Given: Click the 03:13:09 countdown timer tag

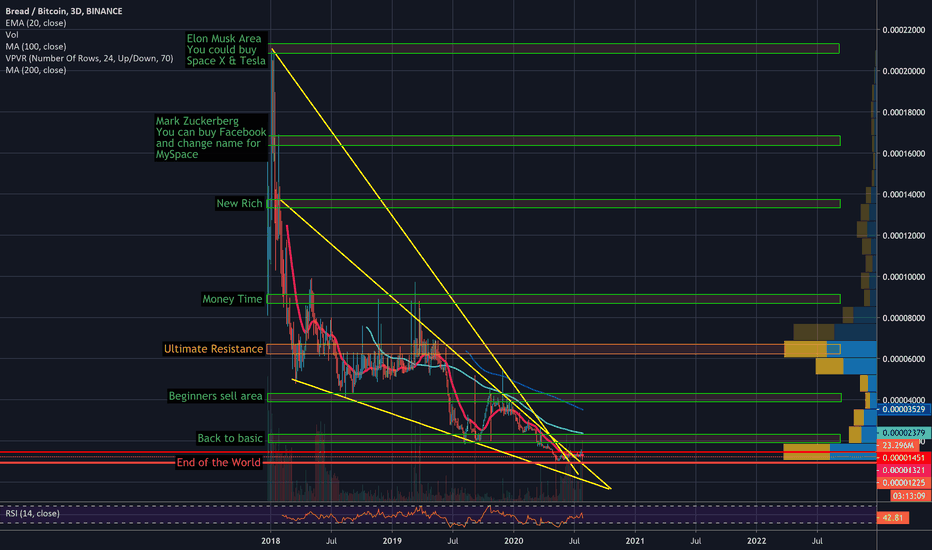Looking at the screenshot, I should click(910, 495).
